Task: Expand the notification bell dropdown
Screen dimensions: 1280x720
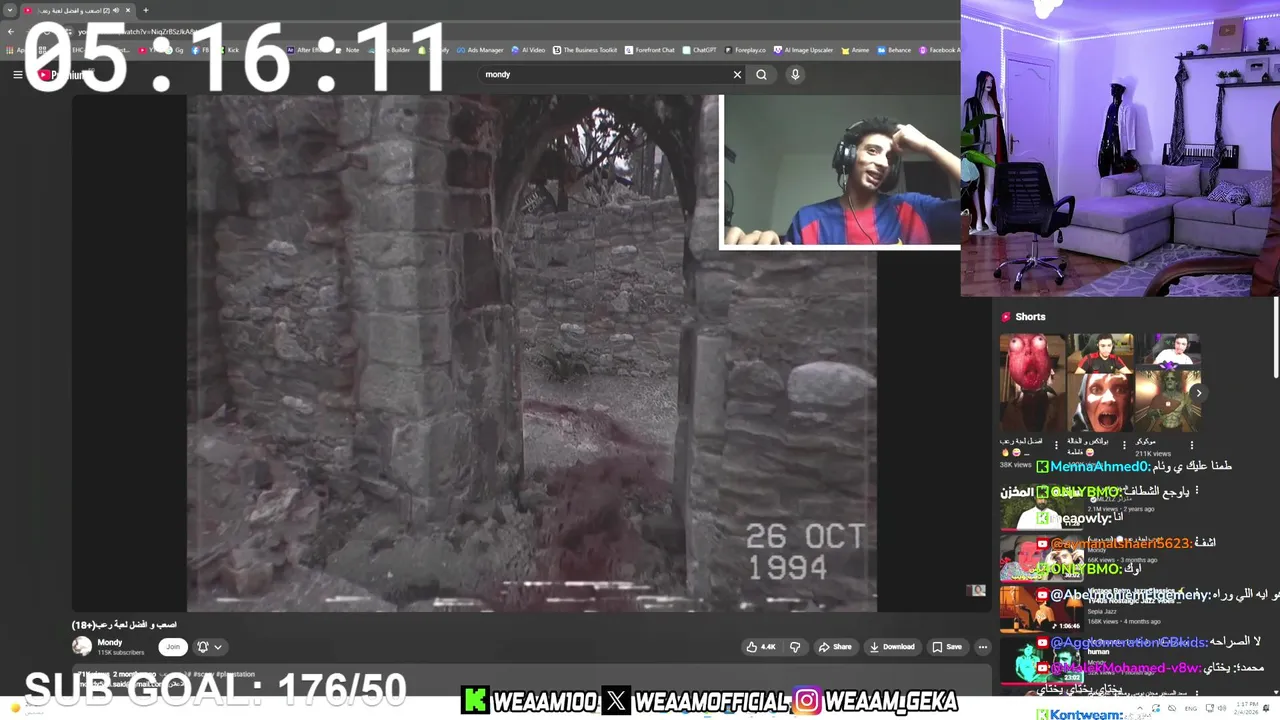Action: tap(209, 647)
